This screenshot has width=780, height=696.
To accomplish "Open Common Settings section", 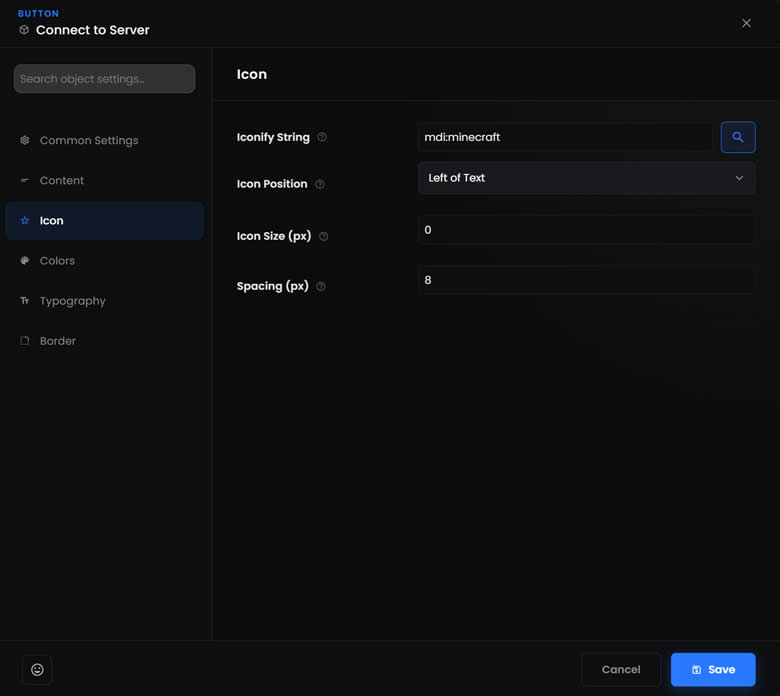I will pos(104,140).
